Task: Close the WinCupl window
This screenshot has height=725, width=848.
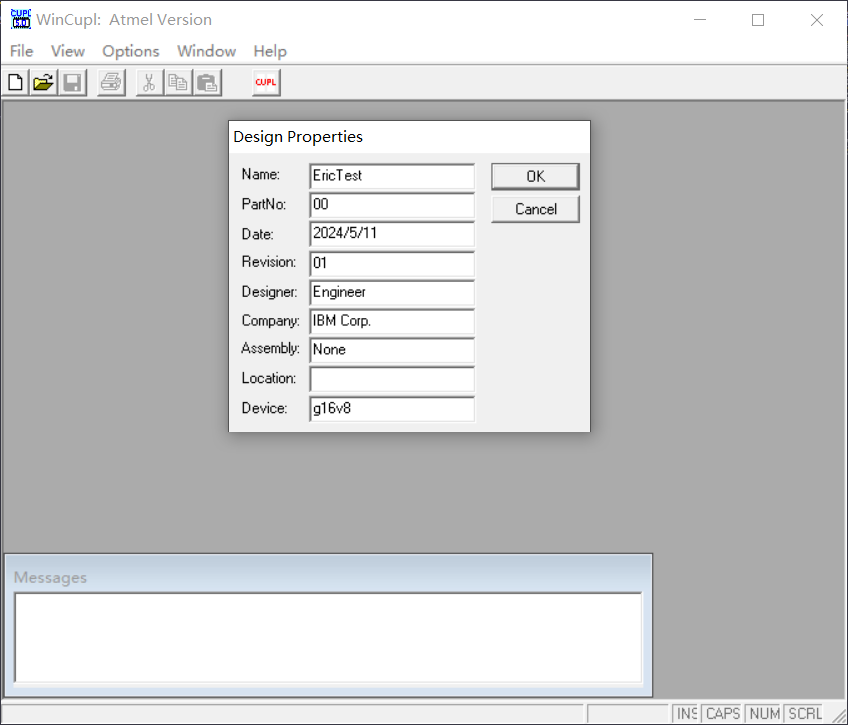Action: coord(817,20)
